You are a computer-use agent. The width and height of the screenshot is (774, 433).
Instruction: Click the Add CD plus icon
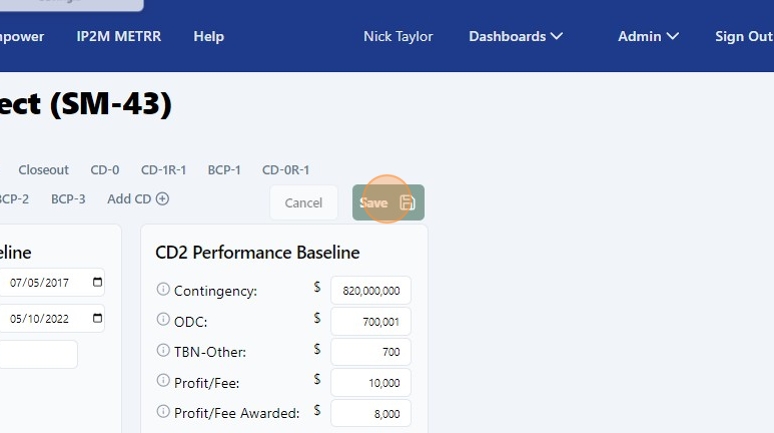(x=162, y=199)
